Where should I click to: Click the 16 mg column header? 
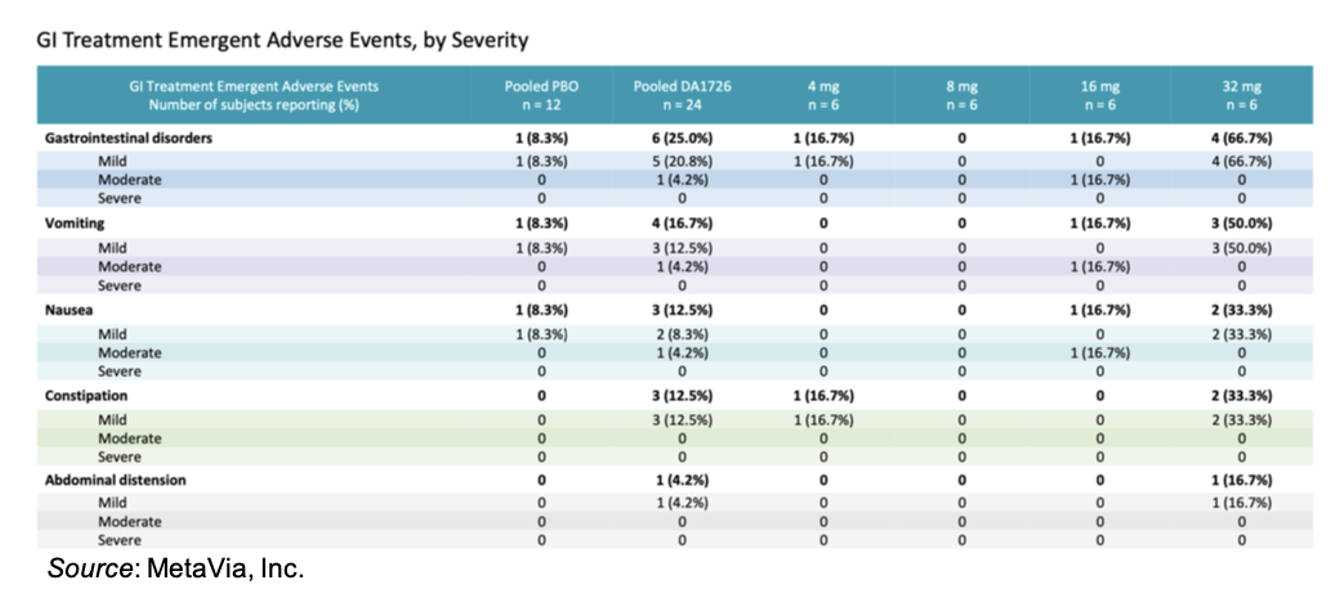1099,95
